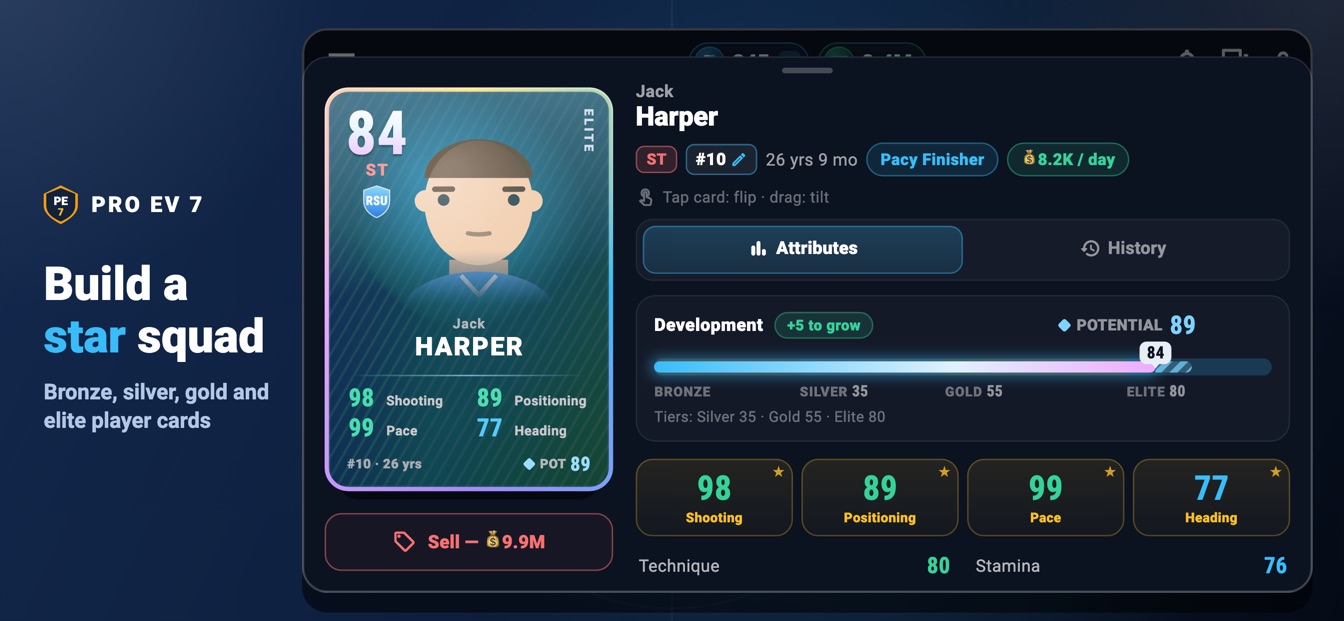
Task: Click the 8.2K / day wage chip
Action: click(1068, 159)
